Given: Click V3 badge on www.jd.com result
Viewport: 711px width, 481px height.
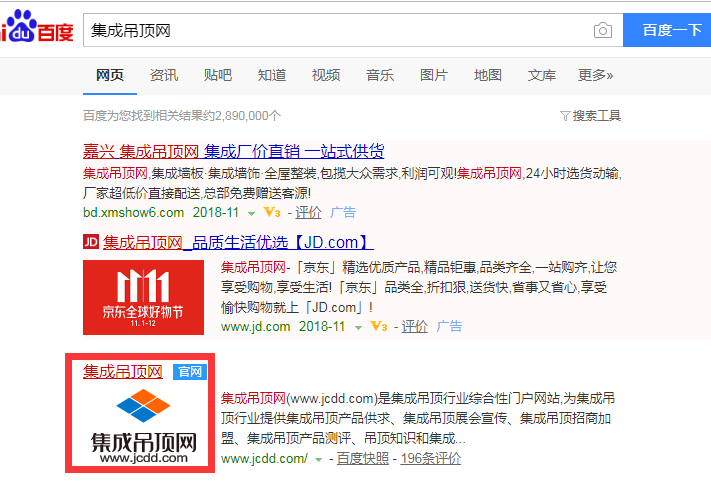Looking at the screenshot, I should (x=379, y=326).
